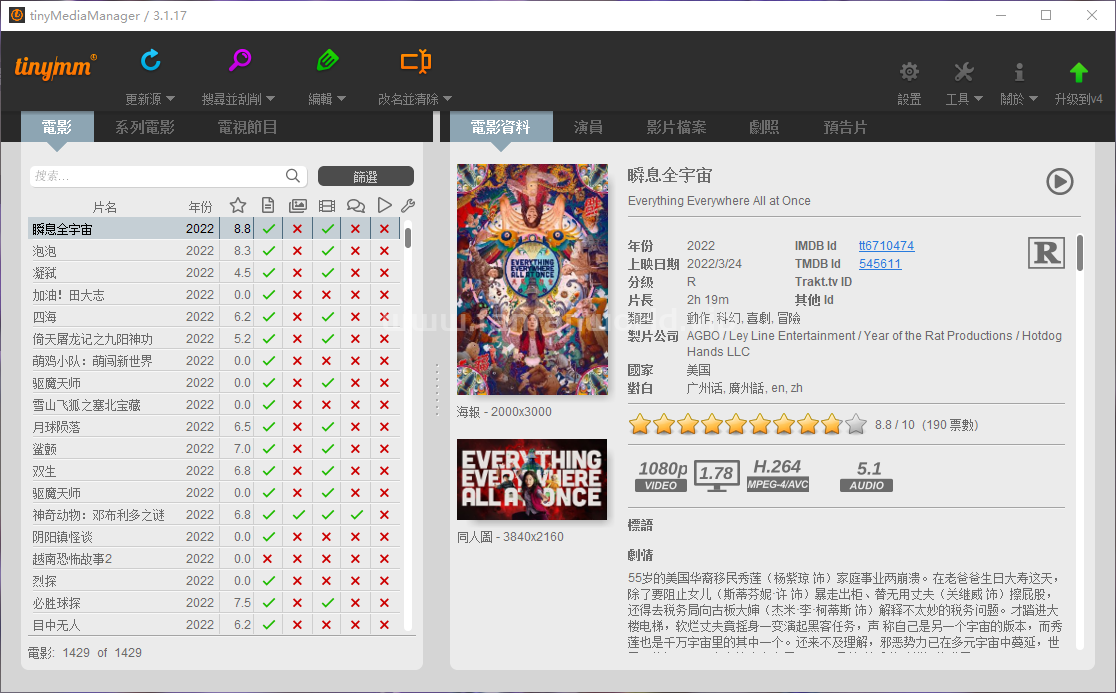Click the orange rename and cleanup icon

(x=415, y=62)
